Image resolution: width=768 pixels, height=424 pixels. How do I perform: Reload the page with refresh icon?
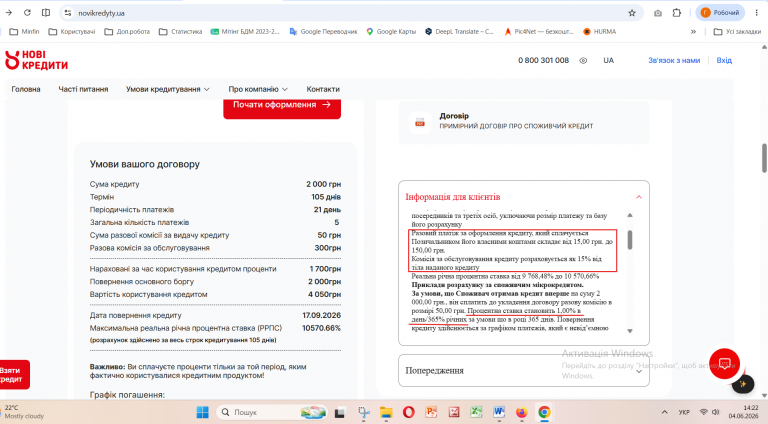pos(27,13)
